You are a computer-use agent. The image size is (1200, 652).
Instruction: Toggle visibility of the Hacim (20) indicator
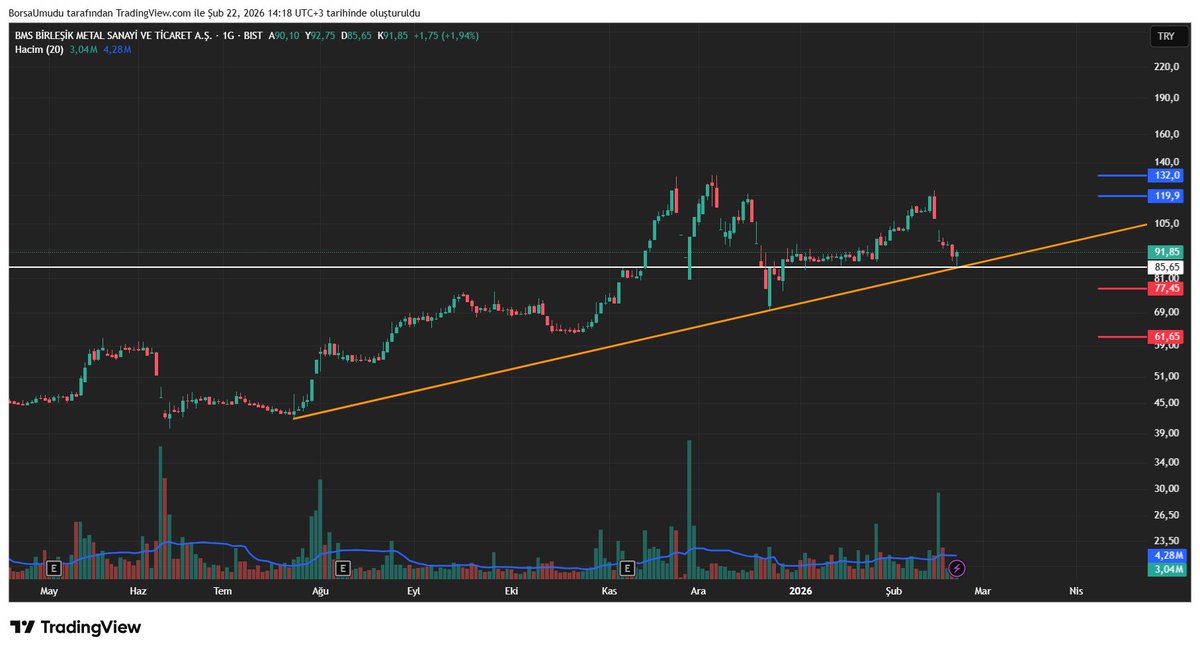coord(40,48)
